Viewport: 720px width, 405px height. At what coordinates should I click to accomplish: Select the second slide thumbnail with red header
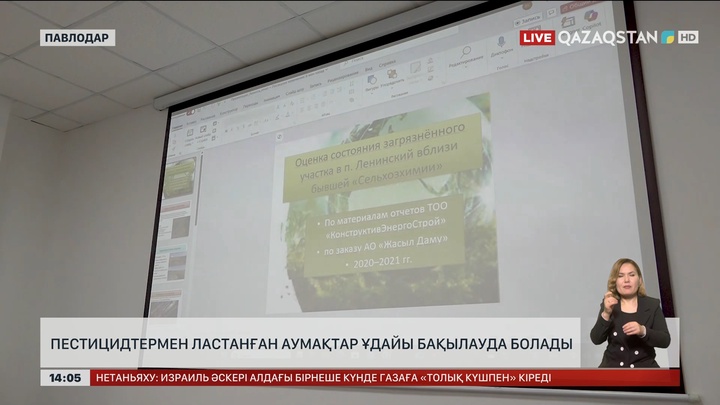175,221
